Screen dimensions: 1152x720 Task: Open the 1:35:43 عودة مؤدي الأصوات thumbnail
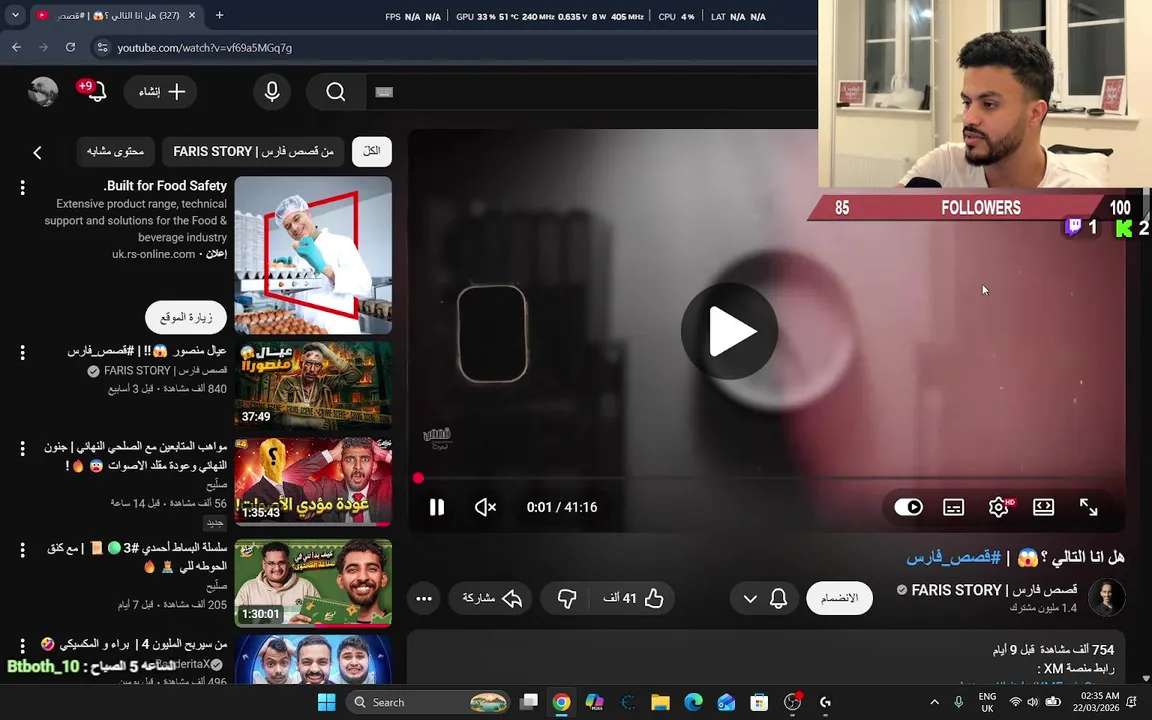(x=313, y=482)
